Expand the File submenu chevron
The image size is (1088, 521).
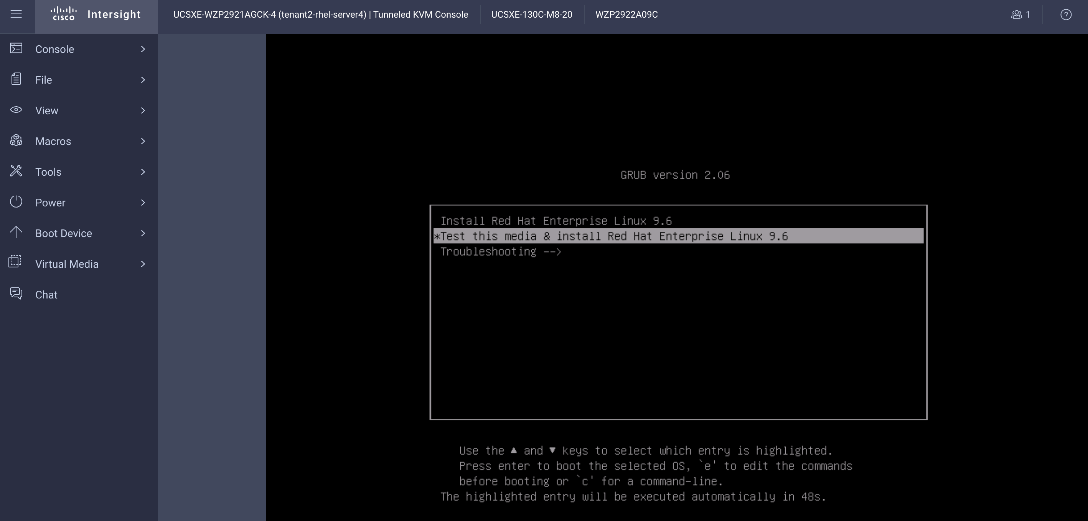143,80
